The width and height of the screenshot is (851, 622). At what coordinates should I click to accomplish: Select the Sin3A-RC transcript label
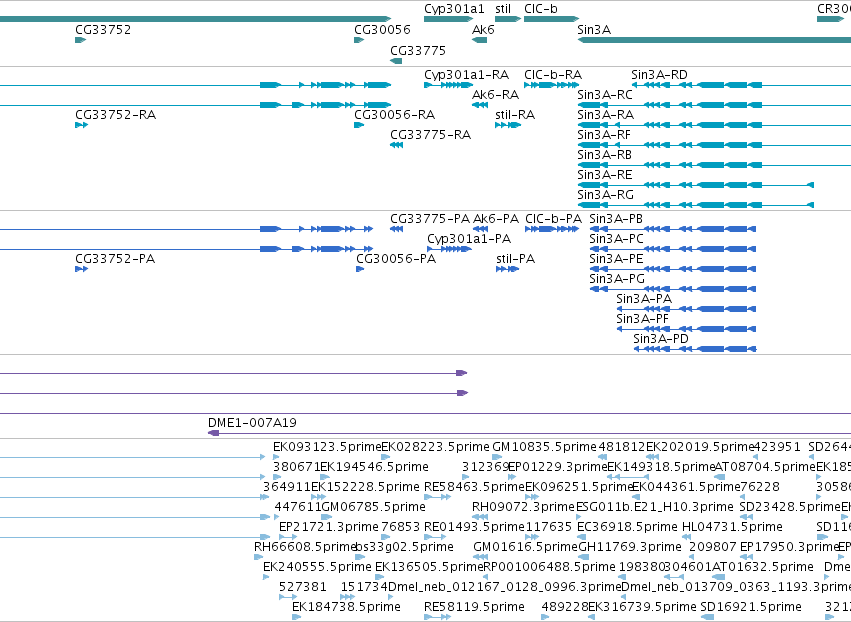pos(605,94)
